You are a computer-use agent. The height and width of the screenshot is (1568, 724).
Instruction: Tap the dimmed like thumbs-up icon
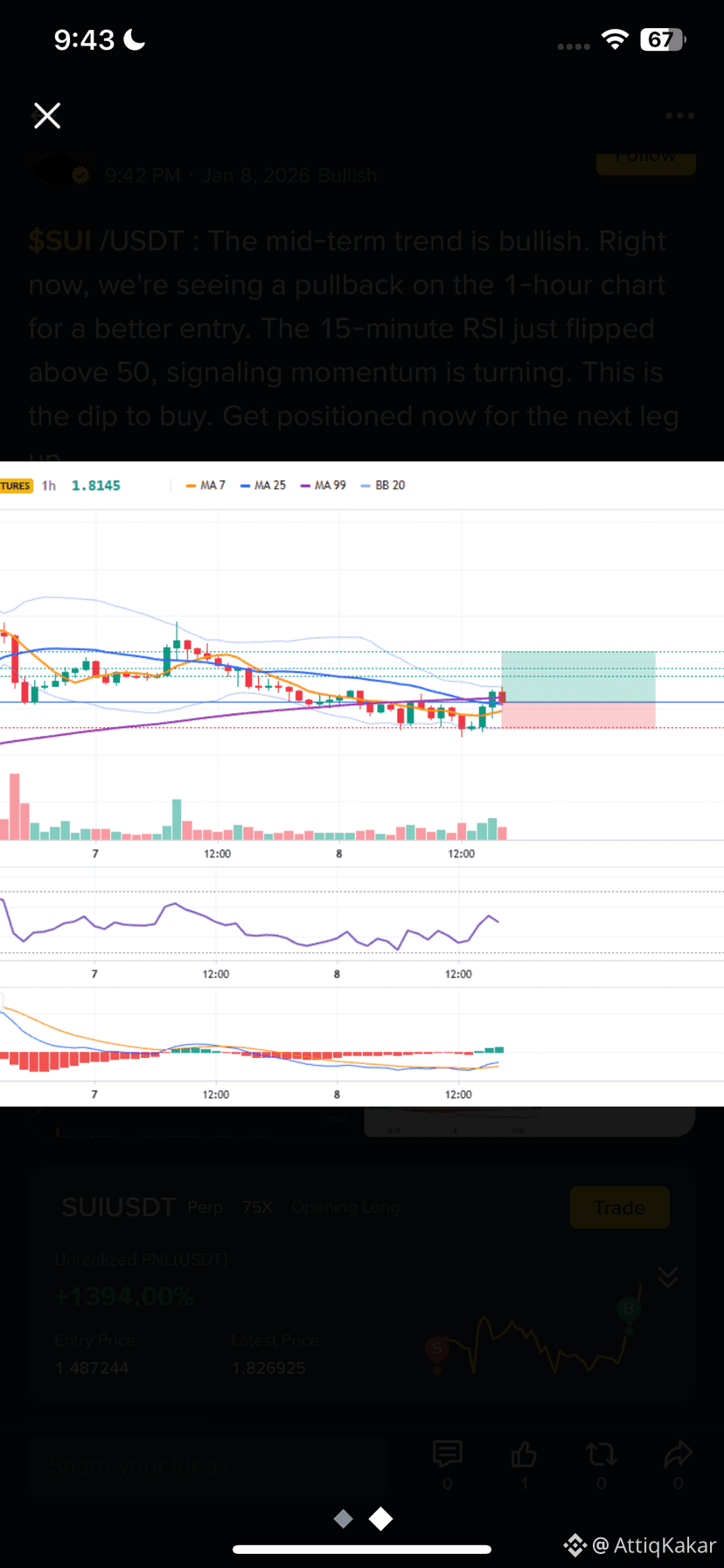(525, 1454)
